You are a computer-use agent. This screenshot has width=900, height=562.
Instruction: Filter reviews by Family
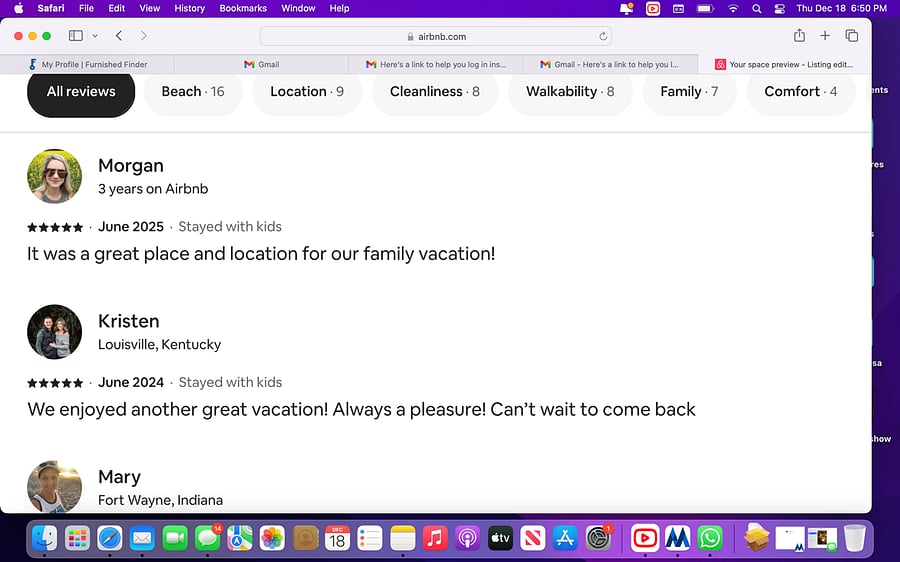(x=689, y=92)
